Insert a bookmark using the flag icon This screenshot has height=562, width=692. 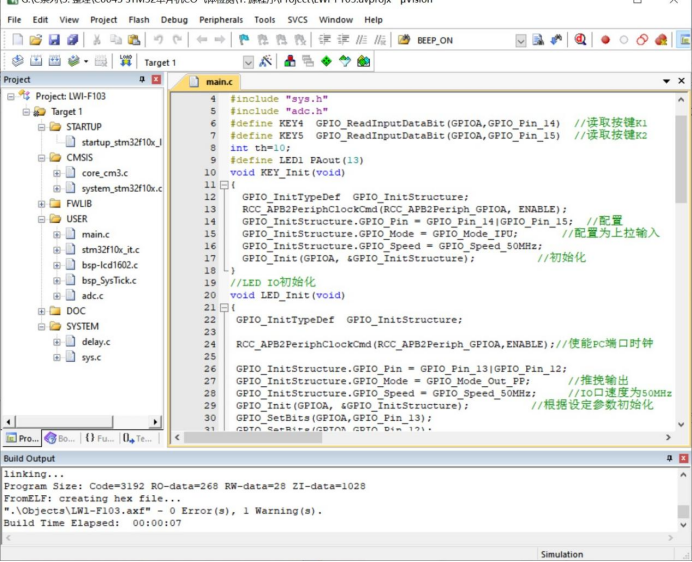point(244,40)
